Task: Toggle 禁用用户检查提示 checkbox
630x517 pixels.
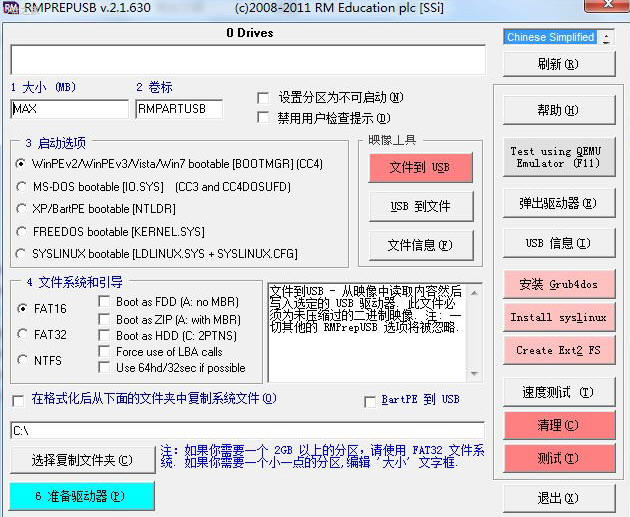Action: [263, 117]
